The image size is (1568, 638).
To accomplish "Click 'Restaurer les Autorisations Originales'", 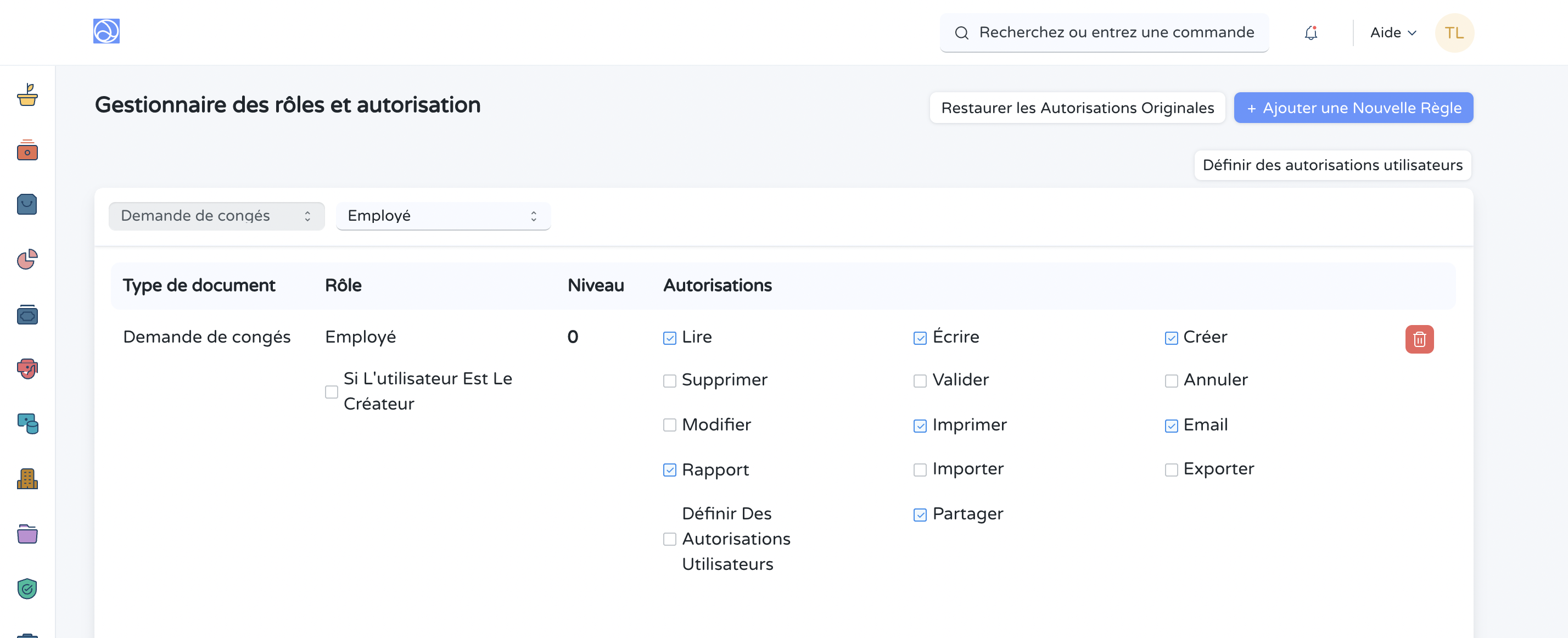I will tap(1077, 107).
